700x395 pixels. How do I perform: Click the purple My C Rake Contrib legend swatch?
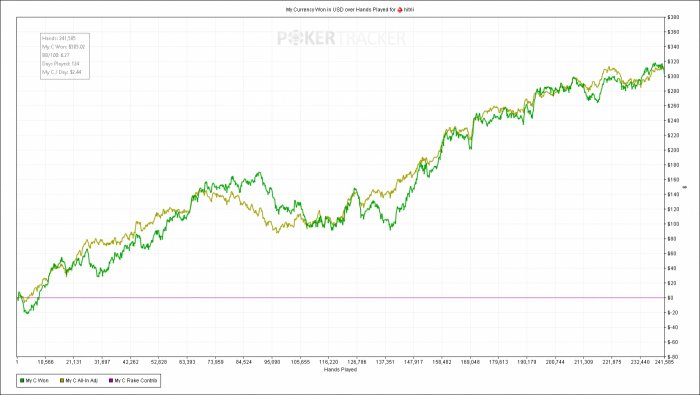pyautogui.click(x=111, y=381)
